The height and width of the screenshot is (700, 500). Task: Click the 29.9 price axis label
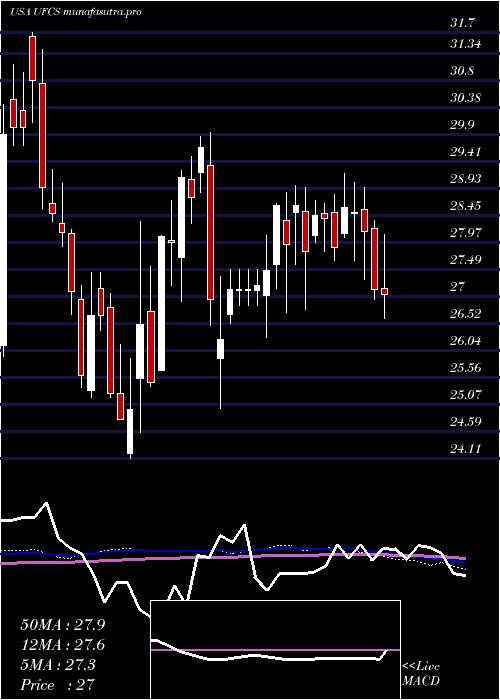[x=463, y=125]
